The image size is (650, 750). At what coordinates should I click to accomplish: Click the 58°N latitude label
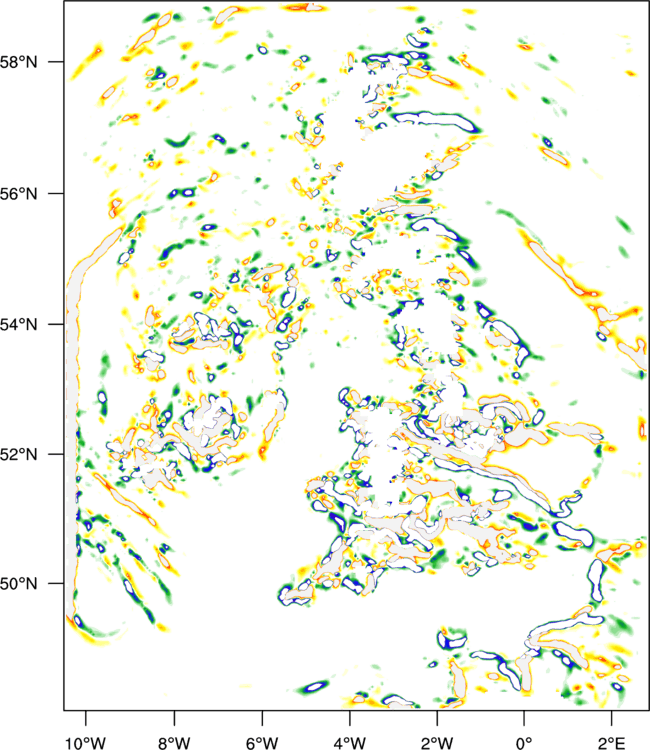point(19,62)
